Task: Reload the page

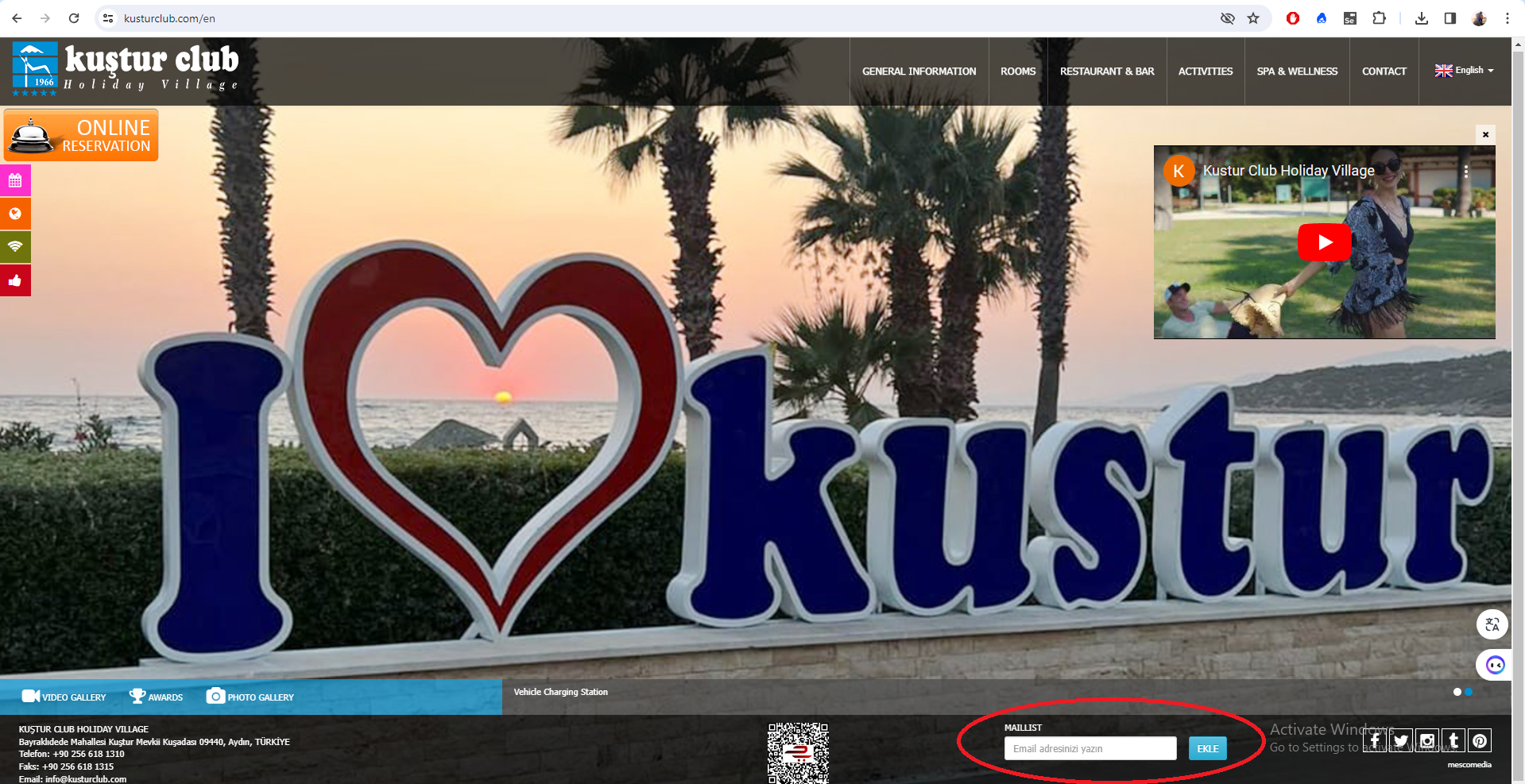Action: [74, 18]
